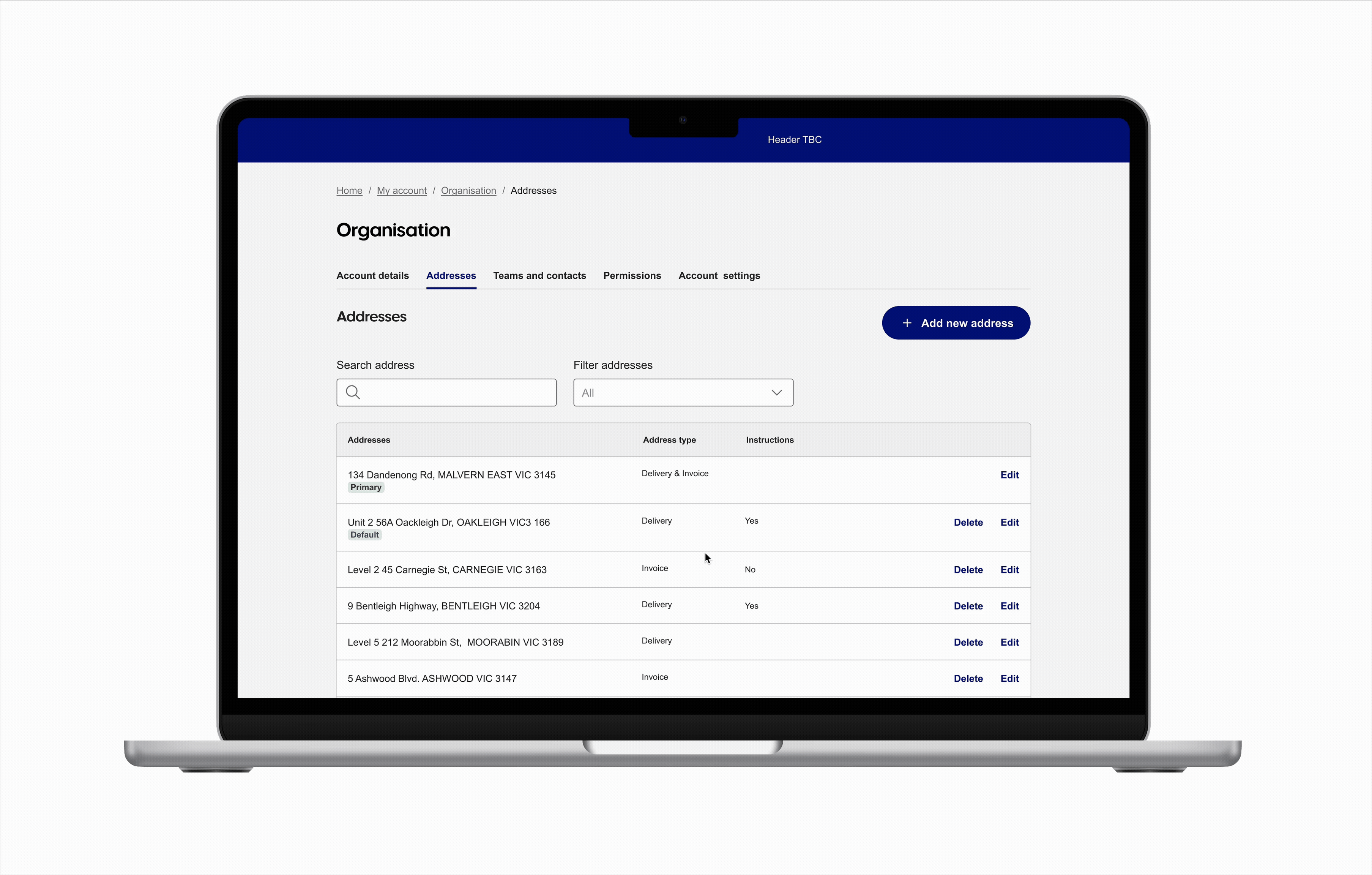This screenshot has height=875, width=1372.
Task: Open the Filter addresses All dropdown
Action: click(x=683, y=393)
